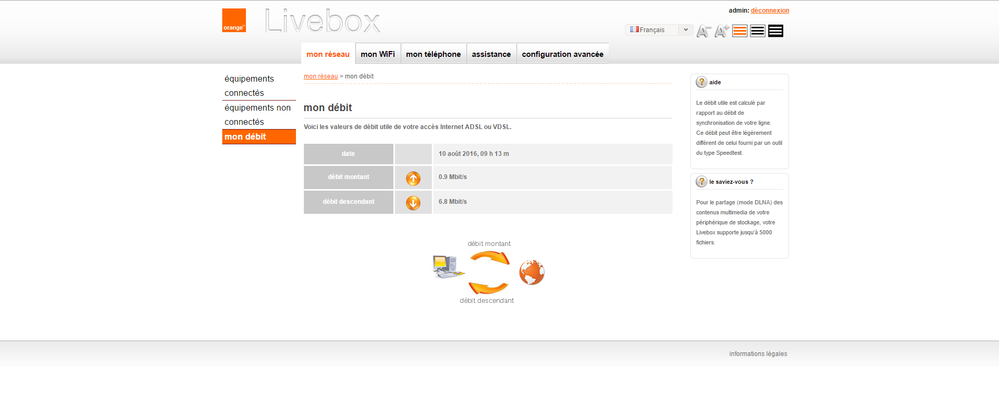Click the computer icon in the diagram
This screenshot has width=999, height=405.
(445, 267)
